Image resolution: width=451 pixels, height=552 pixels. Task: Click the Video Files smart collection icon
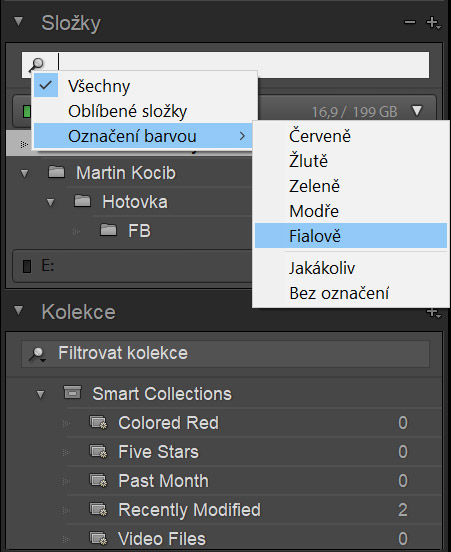[98, 538]
